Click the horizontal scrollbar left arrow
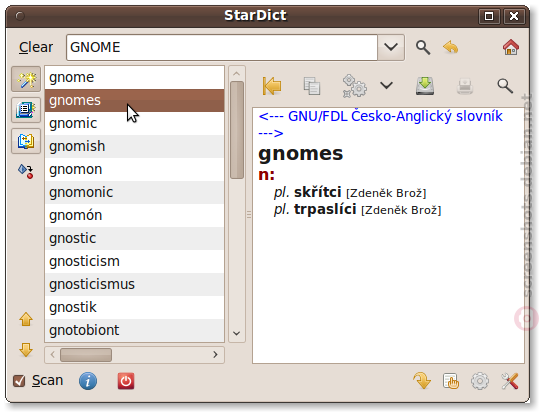Viewport: 539px width, 412px height. tap(53, 355)
